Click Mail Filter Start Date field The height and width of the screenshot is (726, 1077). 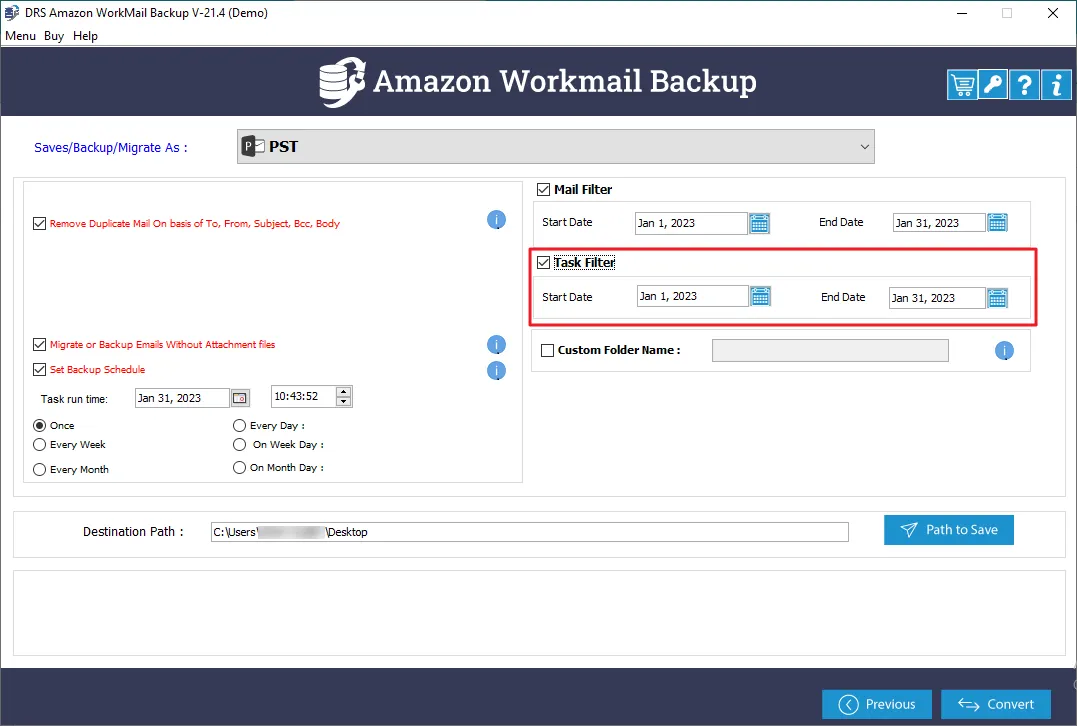click(691, 223)
